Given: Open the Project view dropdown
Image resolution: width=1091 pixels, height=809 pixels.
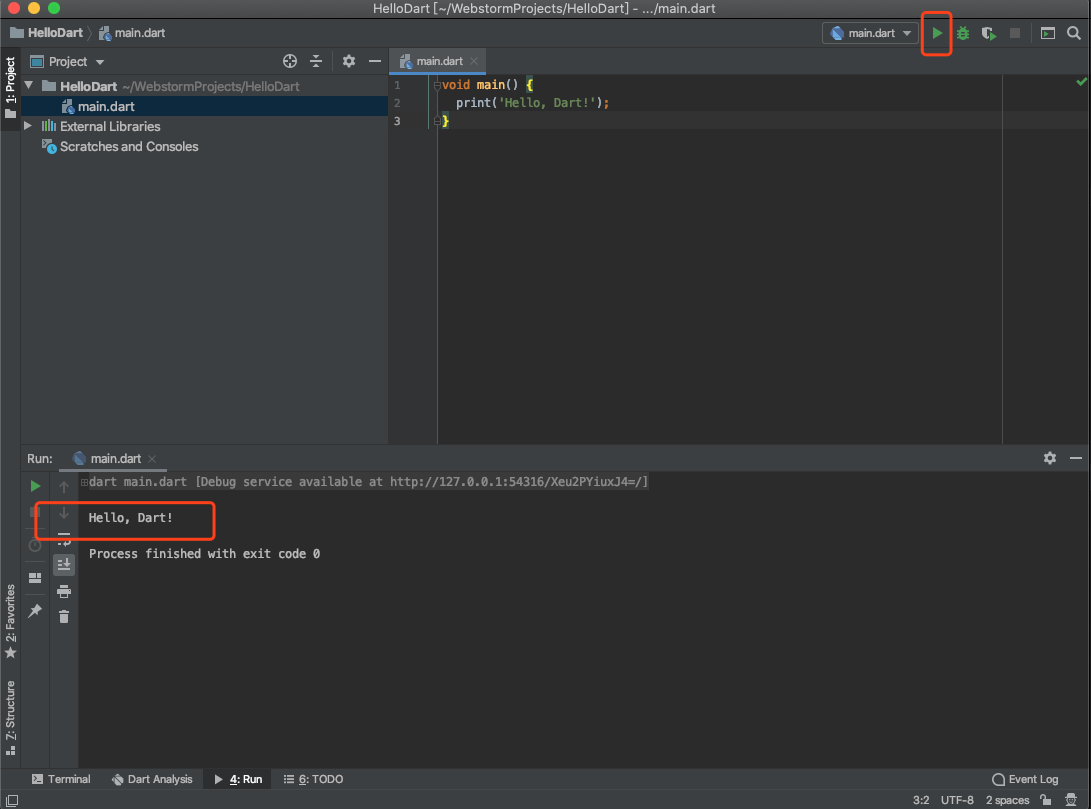Looking at the screenshot, I should [x=67, y=61].
